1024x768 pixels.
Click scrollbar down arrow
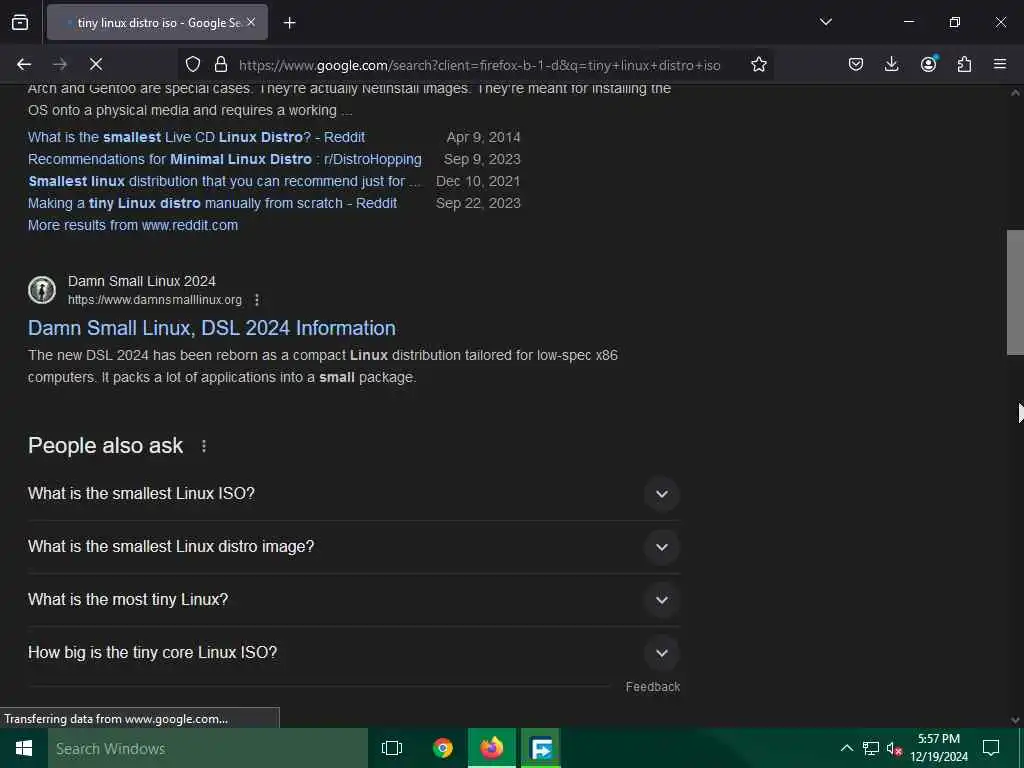(1015, 720)
